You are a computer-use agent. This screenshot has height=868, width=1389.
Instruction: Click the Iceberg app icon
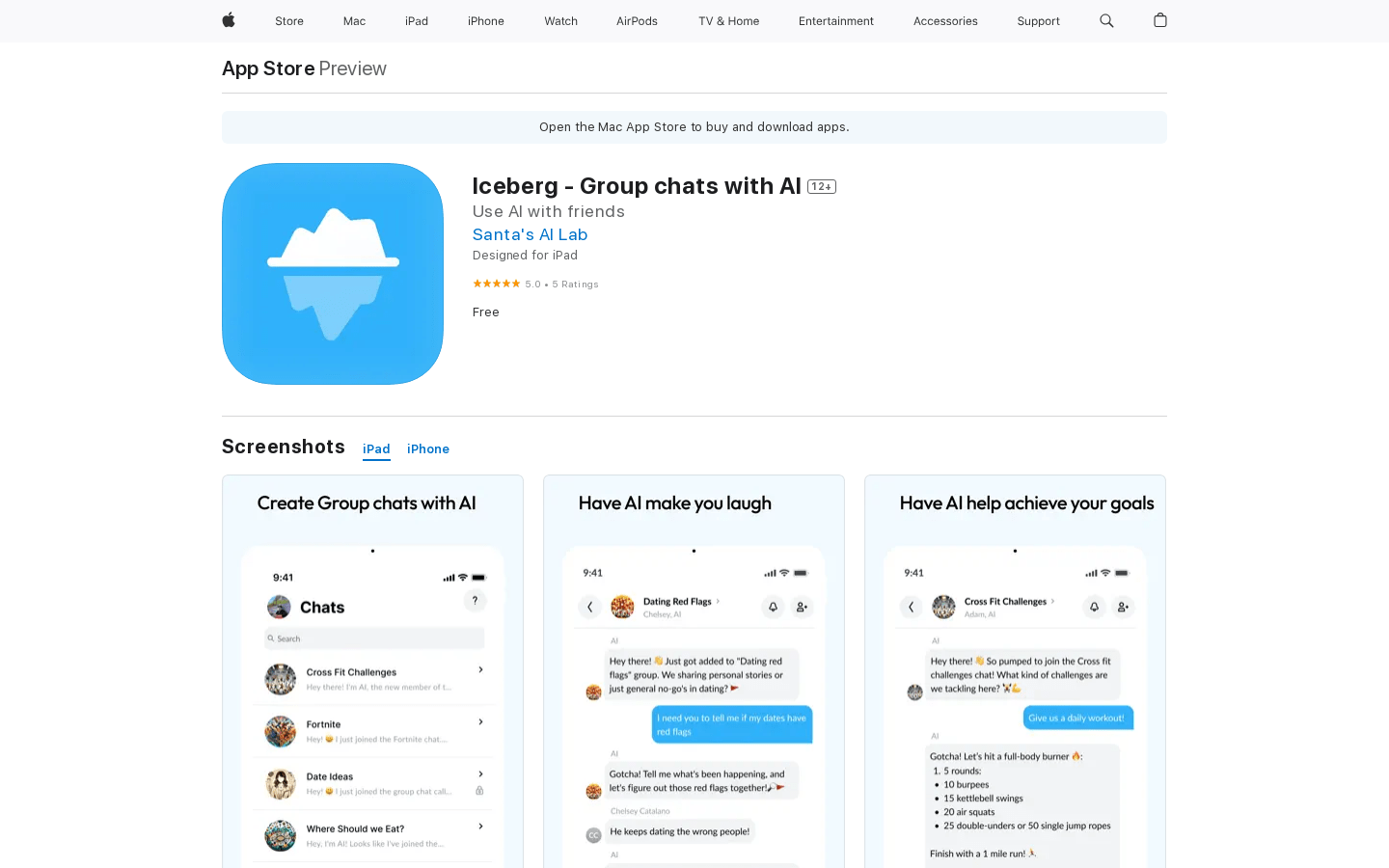tap(333, 274)
